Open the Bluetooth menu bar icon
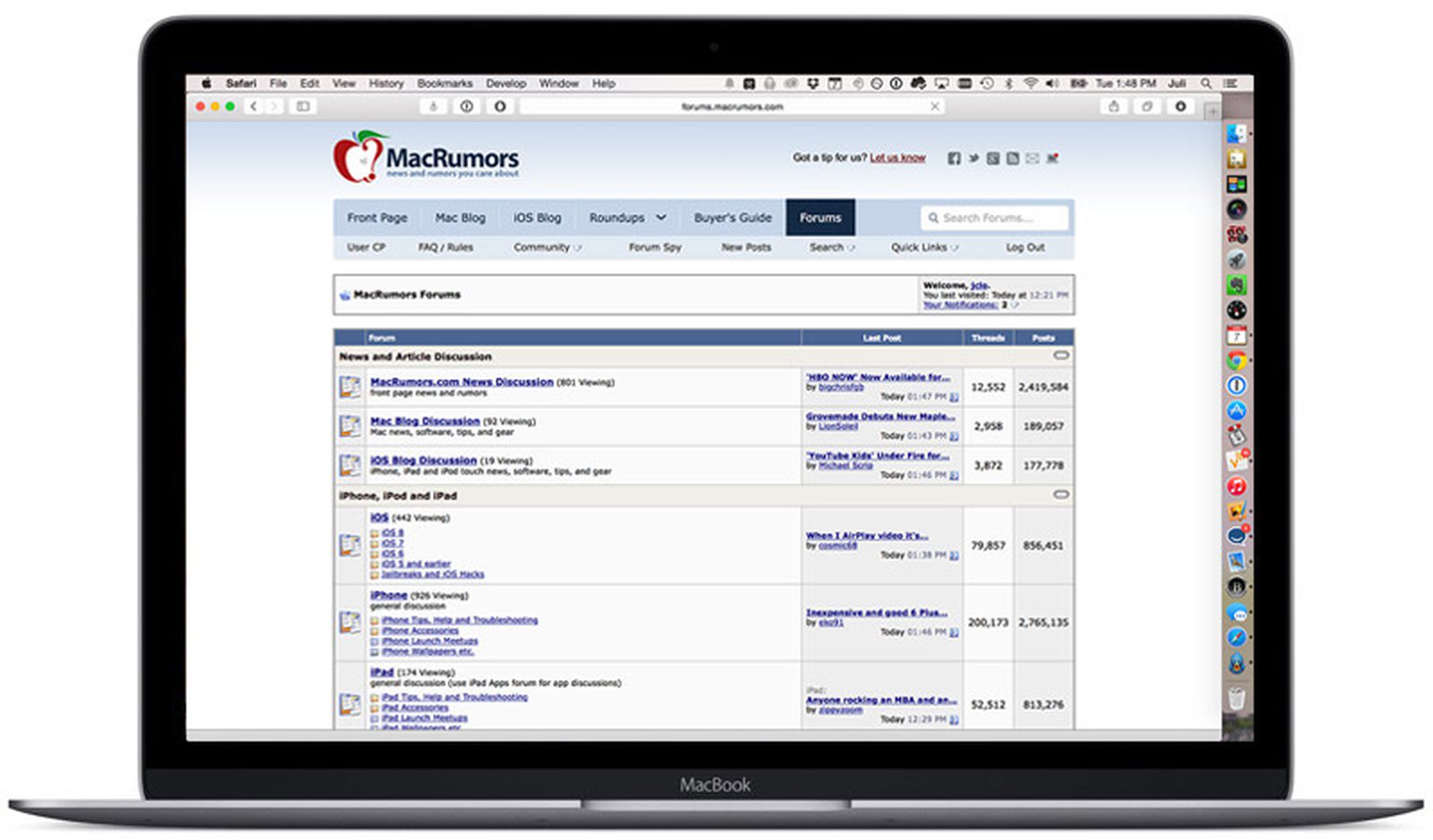The height and width of the screenshot is (840, 1433). 1010,82
